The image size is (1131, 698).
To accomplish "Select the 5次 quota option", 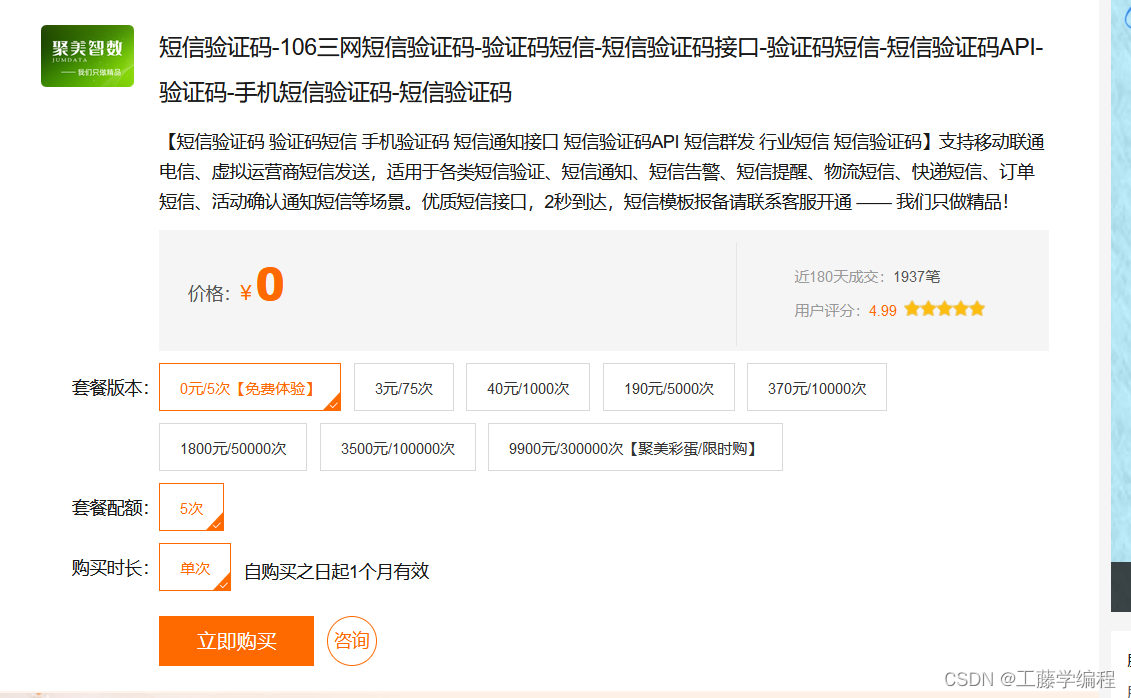I will pos(191,507).
